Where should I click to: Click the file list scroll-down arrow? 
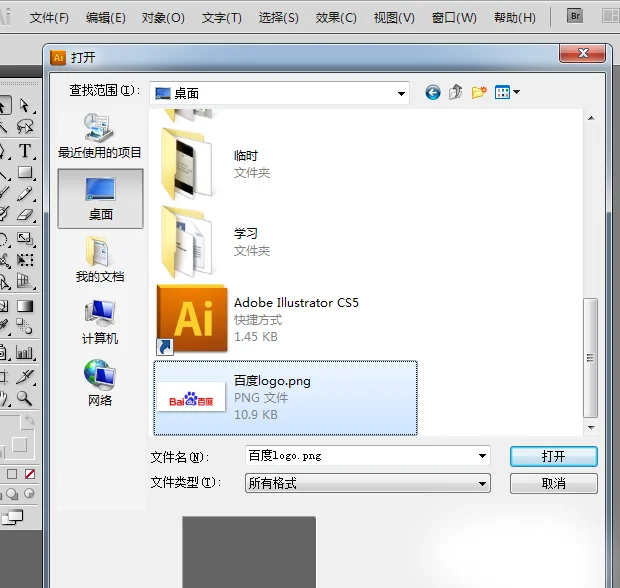point(591,427)
